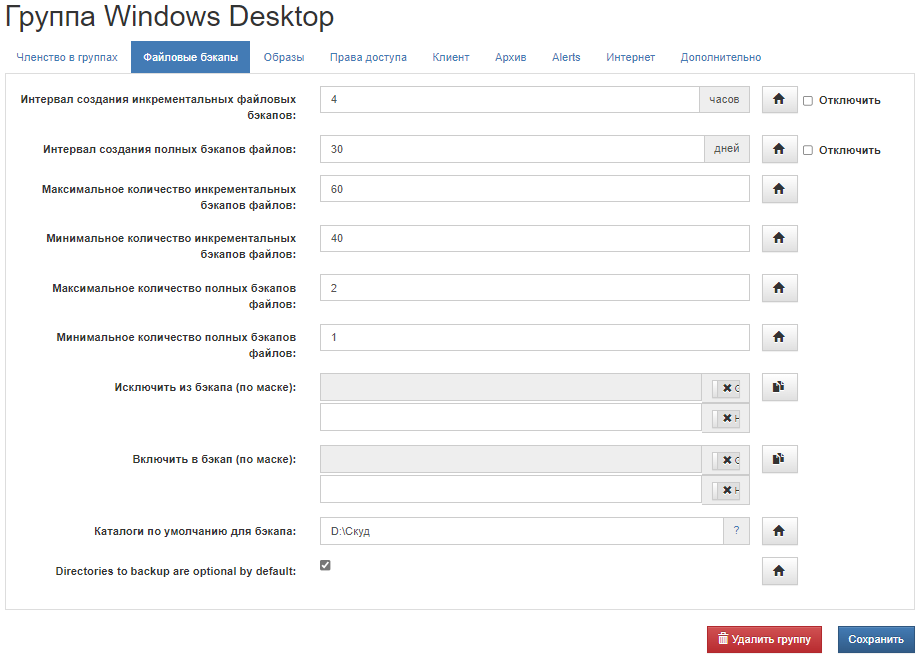Click copy icon beside exclude mask field
This screenshot has width=920, height=661.
[x=779, y=387]
